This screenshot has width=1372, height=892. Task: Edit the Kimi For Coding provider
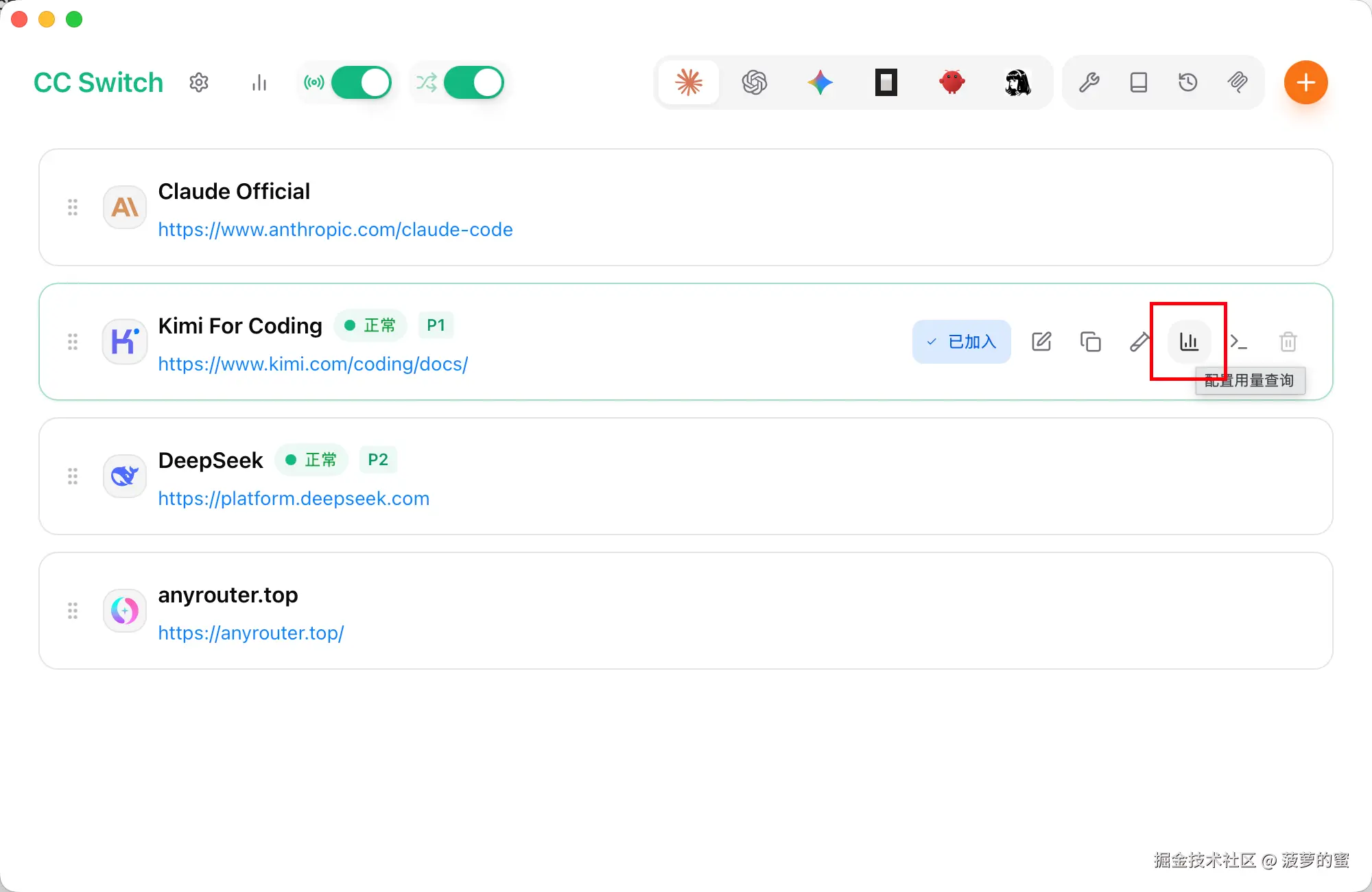1041,342
